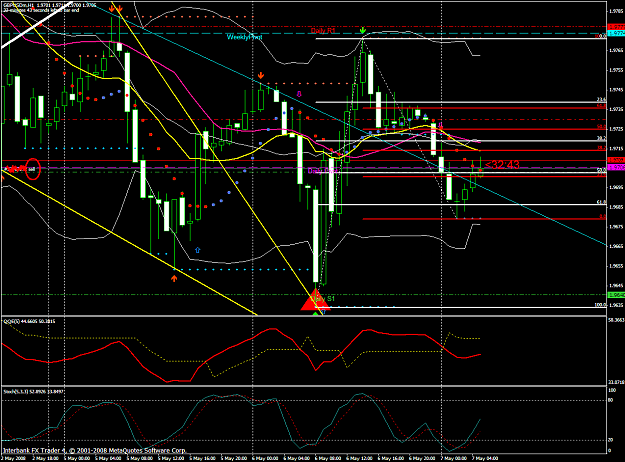Screen dimensions: 625x462
Task: Select the WeeklyPivot label
Action: (244, 37)
